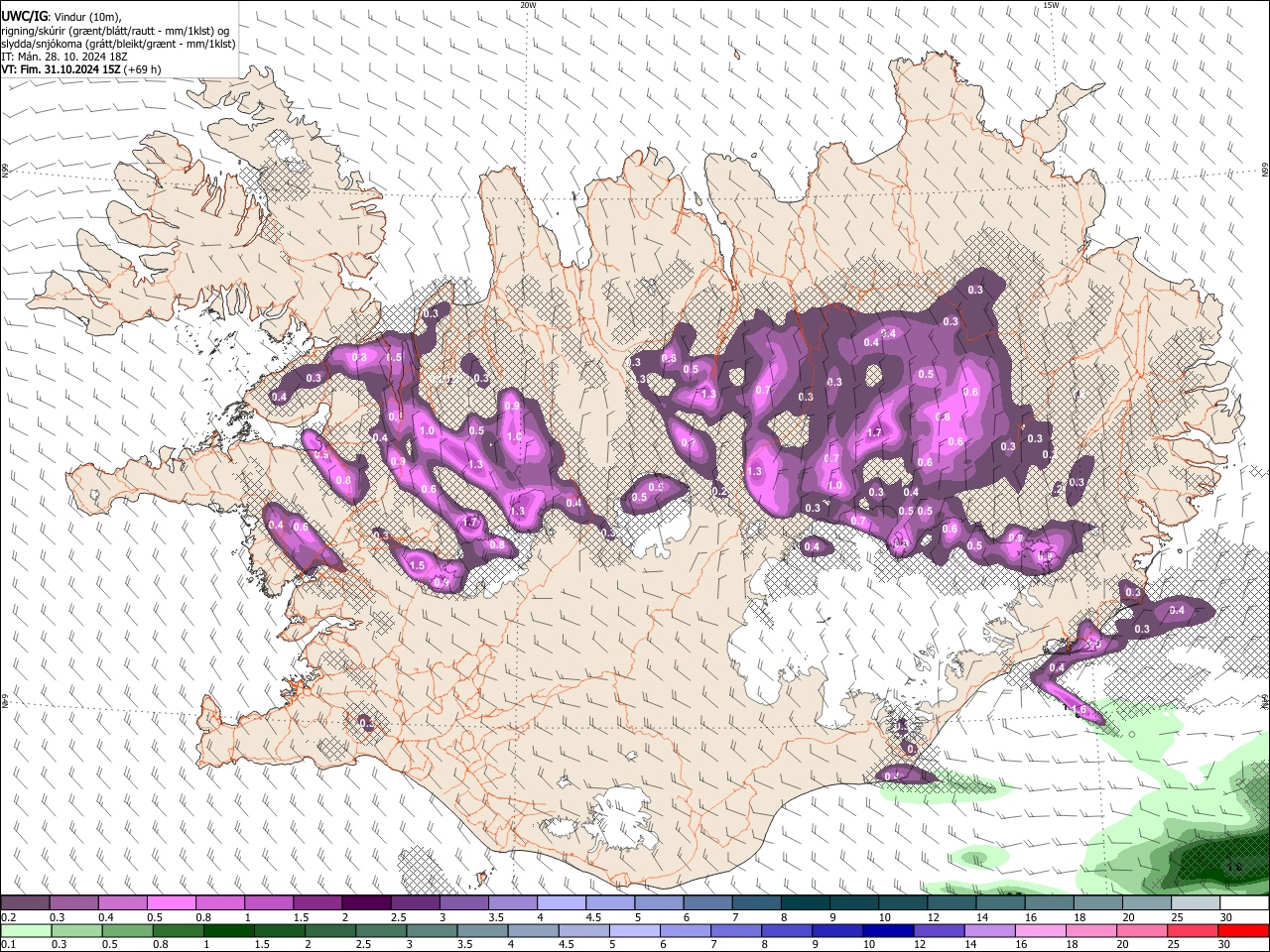Click the '0.1' label under lower legend
Viewport: 1270px width, 952px height.
click(8, 945)
